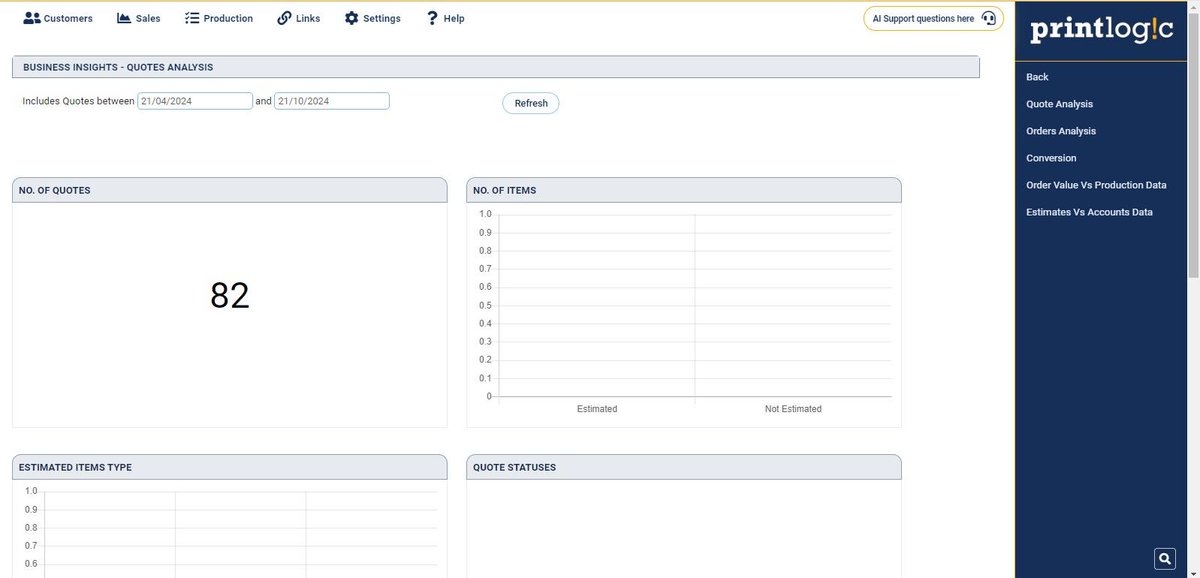1200x578 pixels.
Task: Open Quote Analysis in the sidebar
Action: (1059, 104)
